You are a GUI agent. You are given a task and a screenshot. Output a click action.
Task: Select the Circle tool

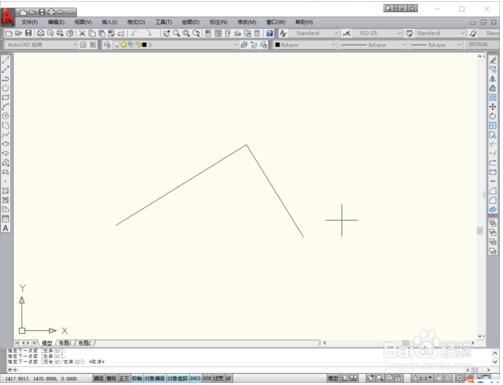pos(6,116)
